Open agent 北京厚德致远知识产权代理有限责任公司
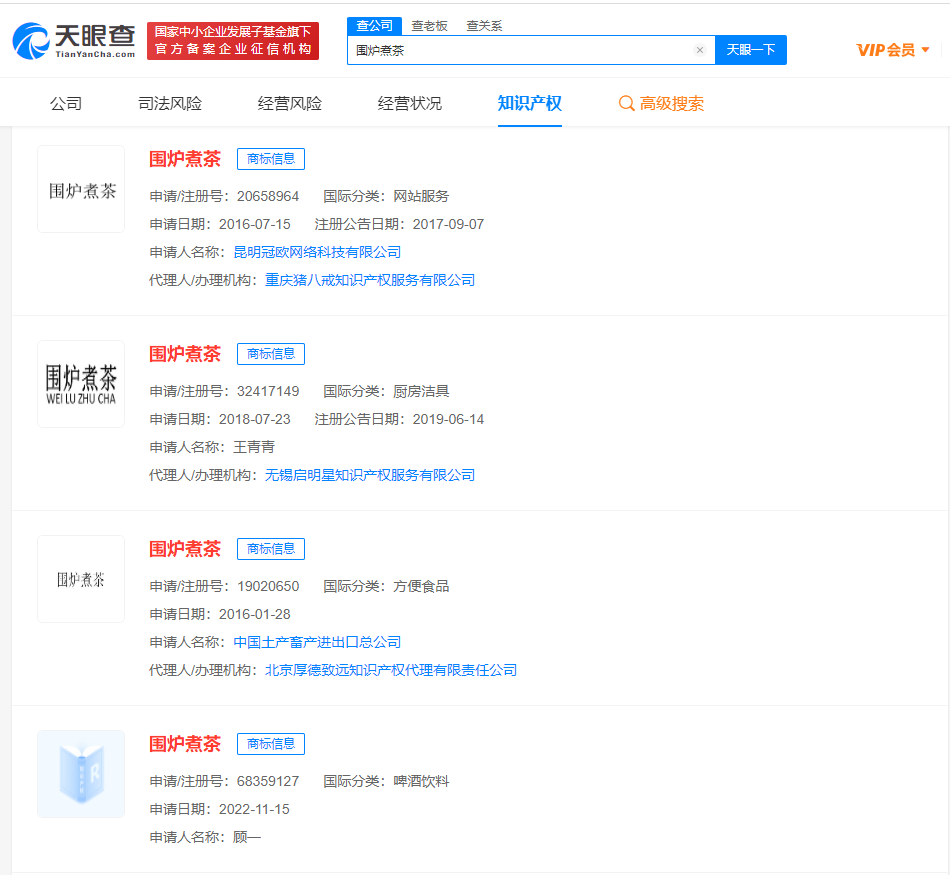The image size is (950, 875). click(x=391, y=671)
